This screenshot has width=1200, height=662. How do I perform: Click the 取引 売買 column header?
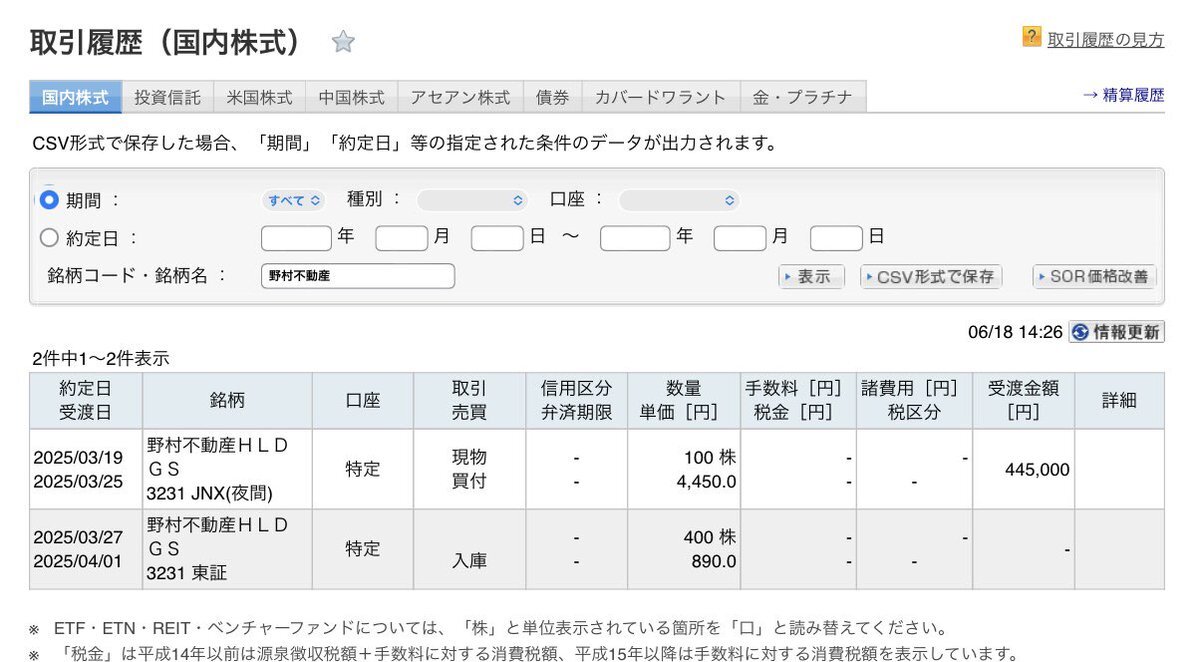pyautogui.click(x=469, y=401)
